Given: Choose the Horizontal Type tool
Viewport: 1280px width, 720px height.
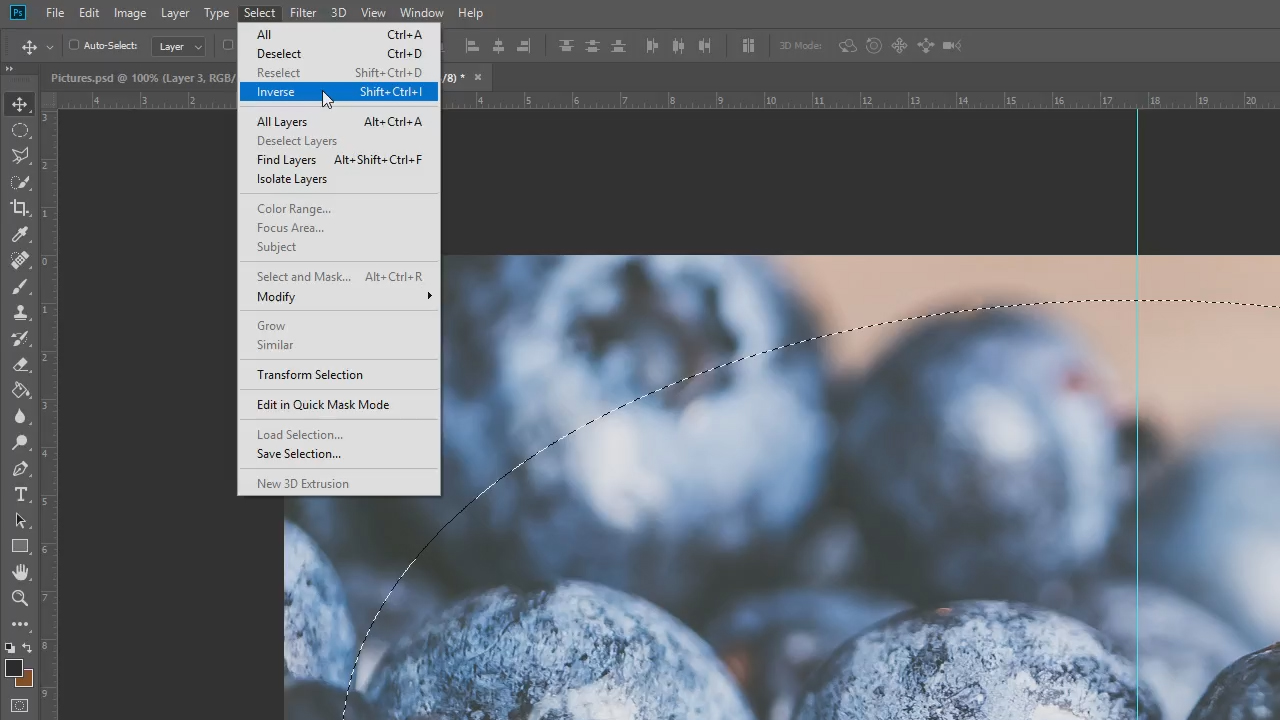Looking at the screenshot, I should [x=20, y=495].
